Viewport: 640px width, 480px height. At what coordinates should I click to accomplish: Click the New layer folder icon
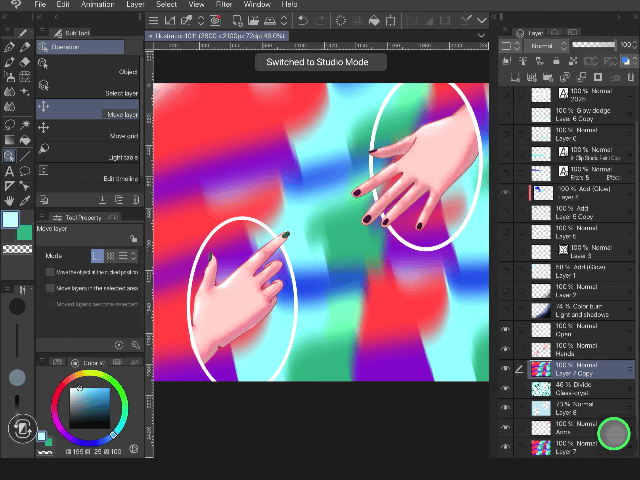548,77
